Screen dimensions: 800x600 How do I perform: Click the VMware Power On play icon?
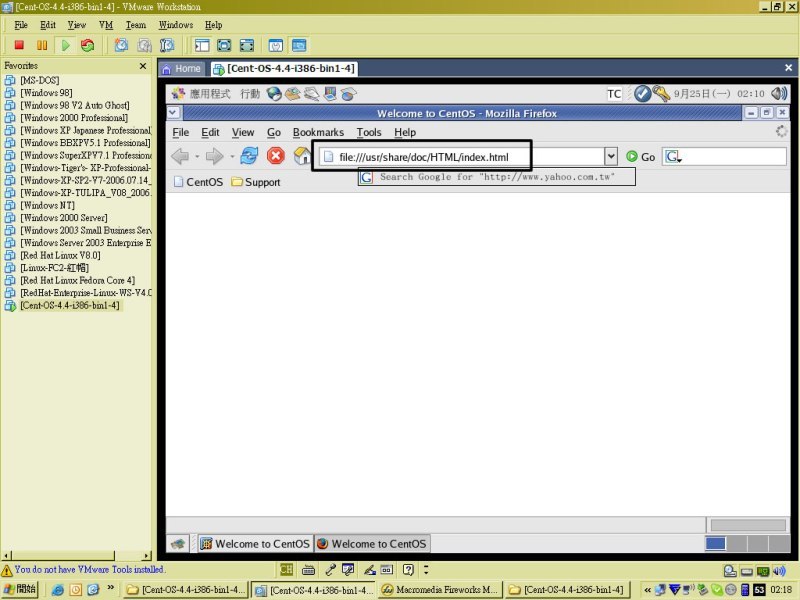pyautogui.click(x=65, y=45)
